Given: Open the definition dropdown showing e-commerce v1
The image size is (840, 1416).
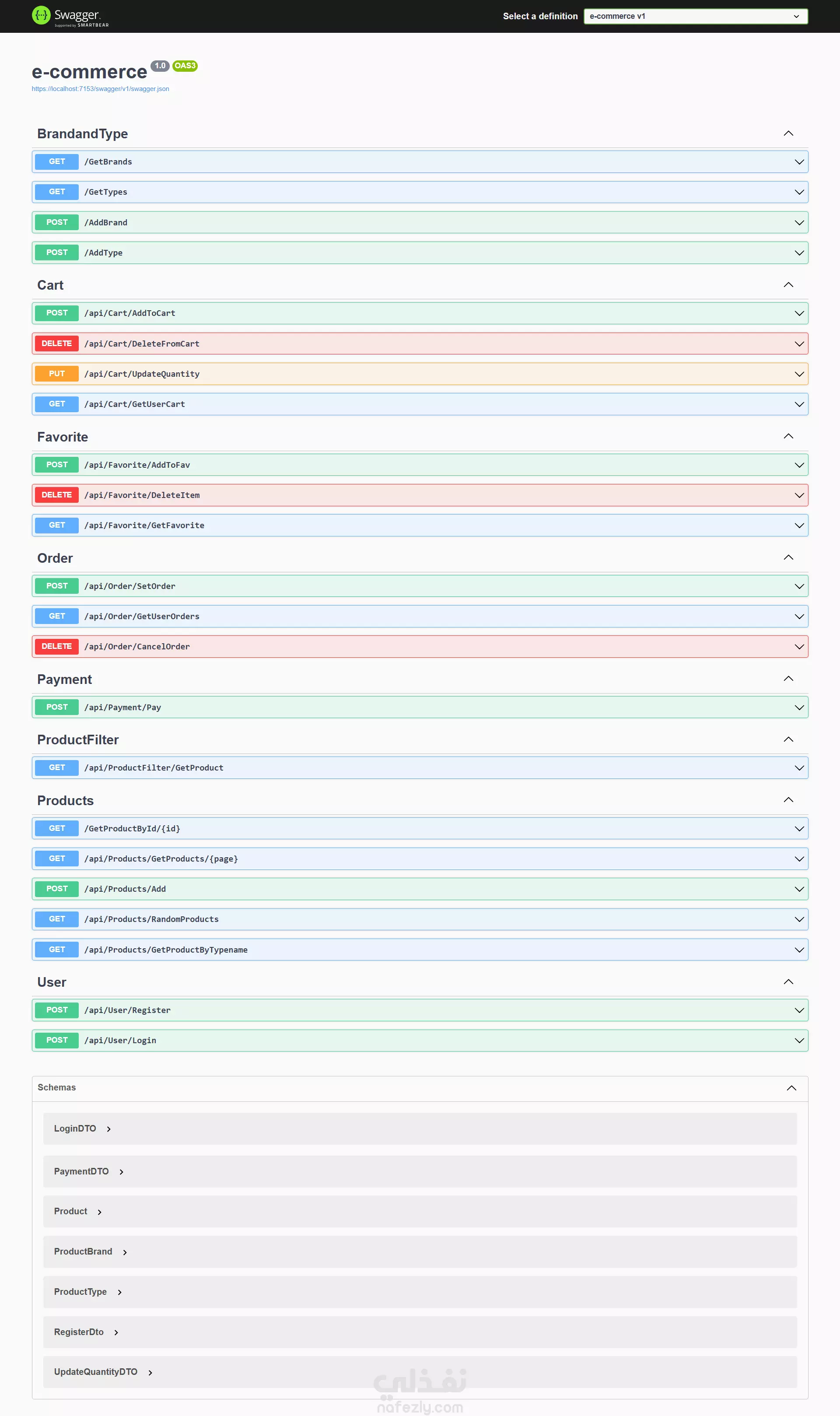Looking at the screenshot, I should [x=695, y=17].
